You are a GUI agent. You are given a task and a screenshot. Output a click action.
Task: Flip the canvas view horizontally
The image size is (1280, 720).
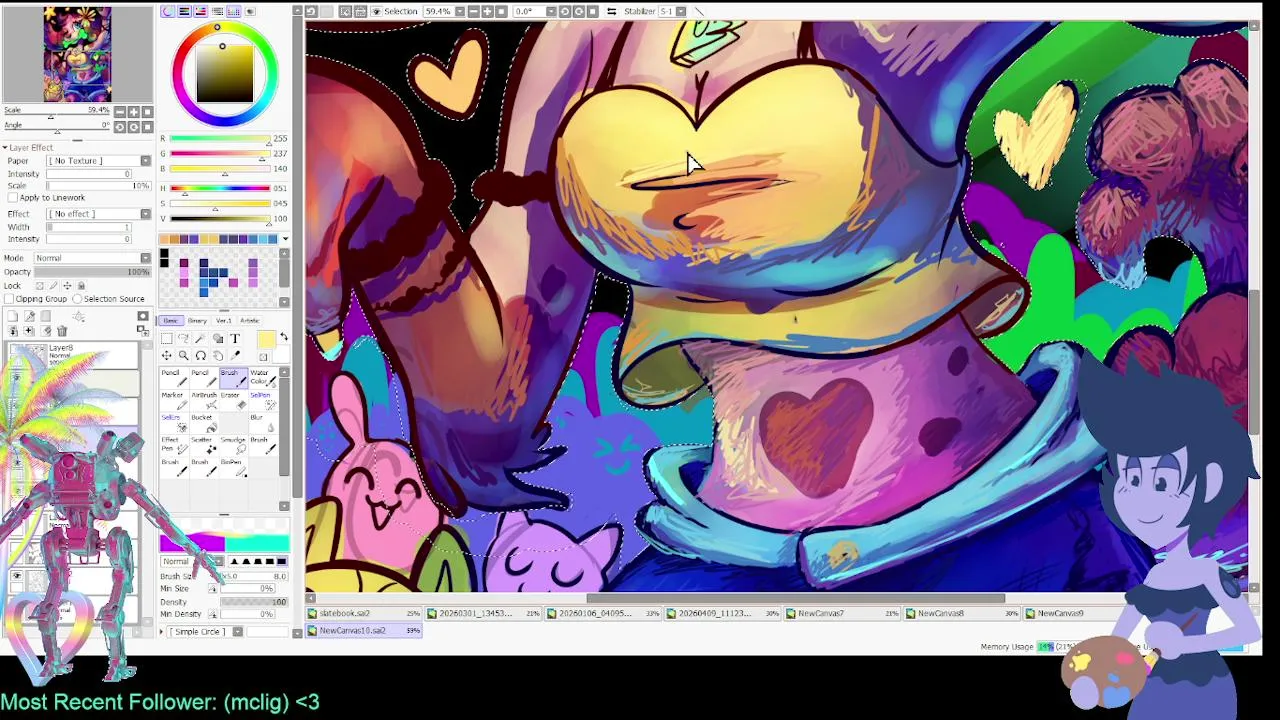point(611,12)
